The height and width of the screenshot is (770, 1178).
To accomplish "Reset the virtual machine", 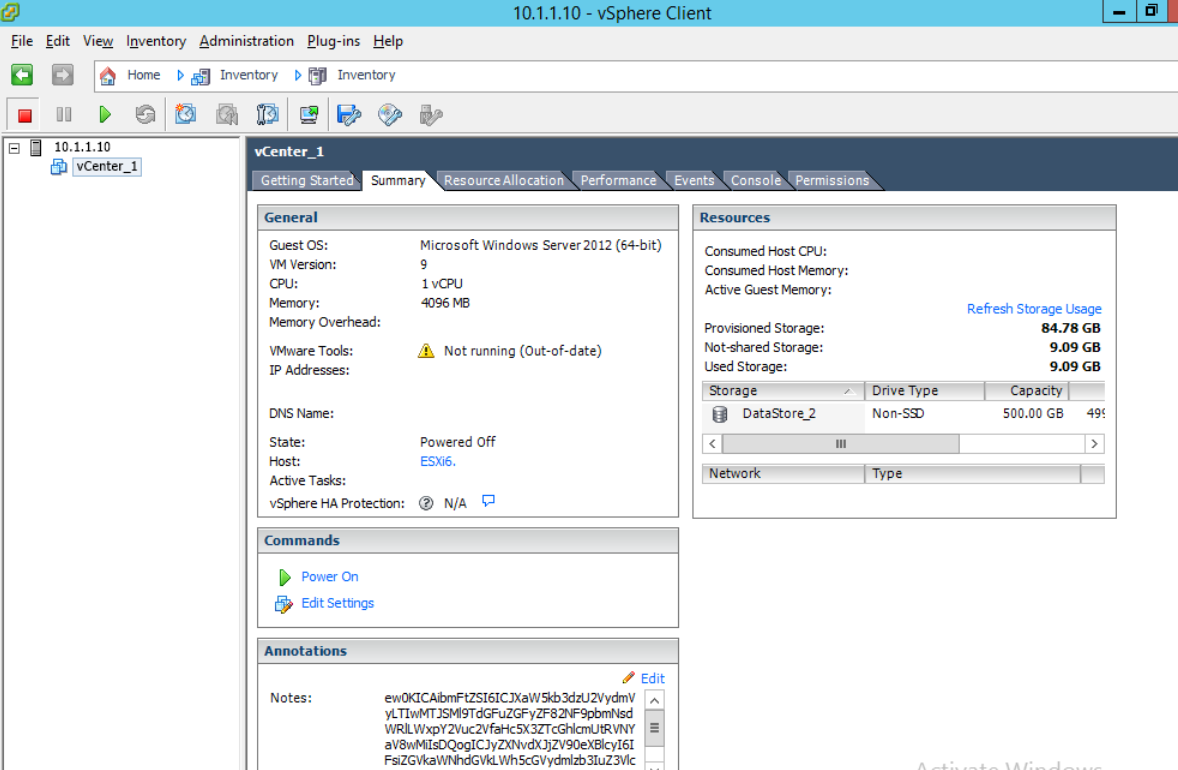I will [x=145, y=114].
